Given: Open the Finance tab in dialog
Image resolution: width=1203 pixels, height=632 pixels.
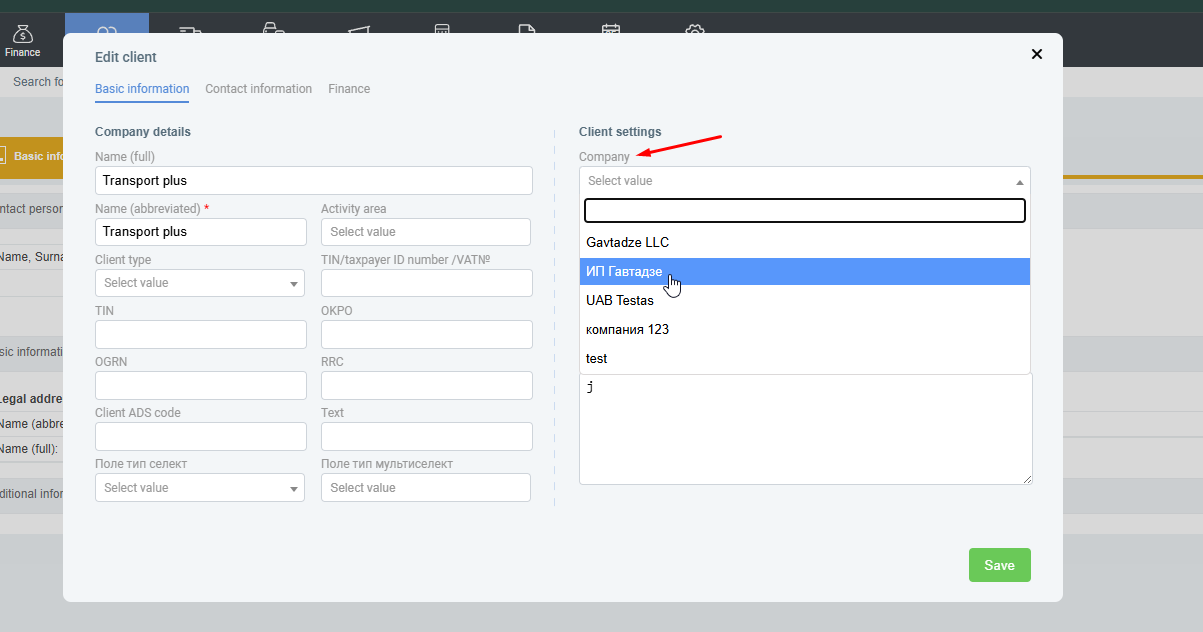Looking at the screenshot, I should (349, 89).
